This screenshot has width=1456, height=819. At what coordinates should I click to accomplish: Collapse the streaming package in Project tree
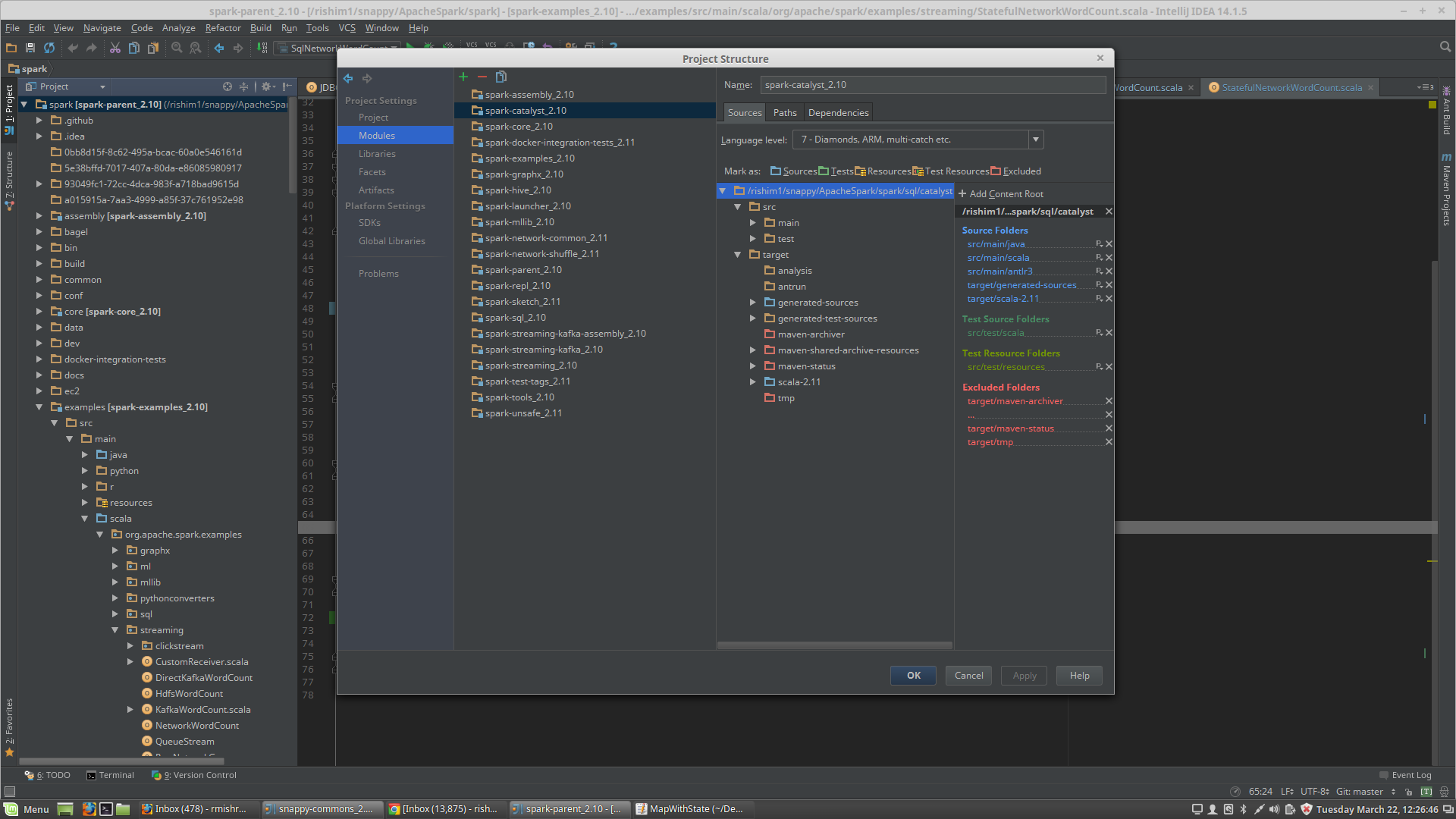[x=115, y=630]
